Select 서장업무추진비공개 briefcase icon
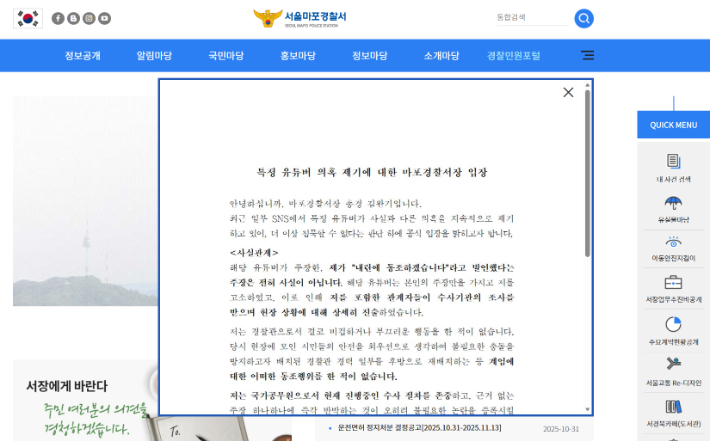 pos(673,283)
